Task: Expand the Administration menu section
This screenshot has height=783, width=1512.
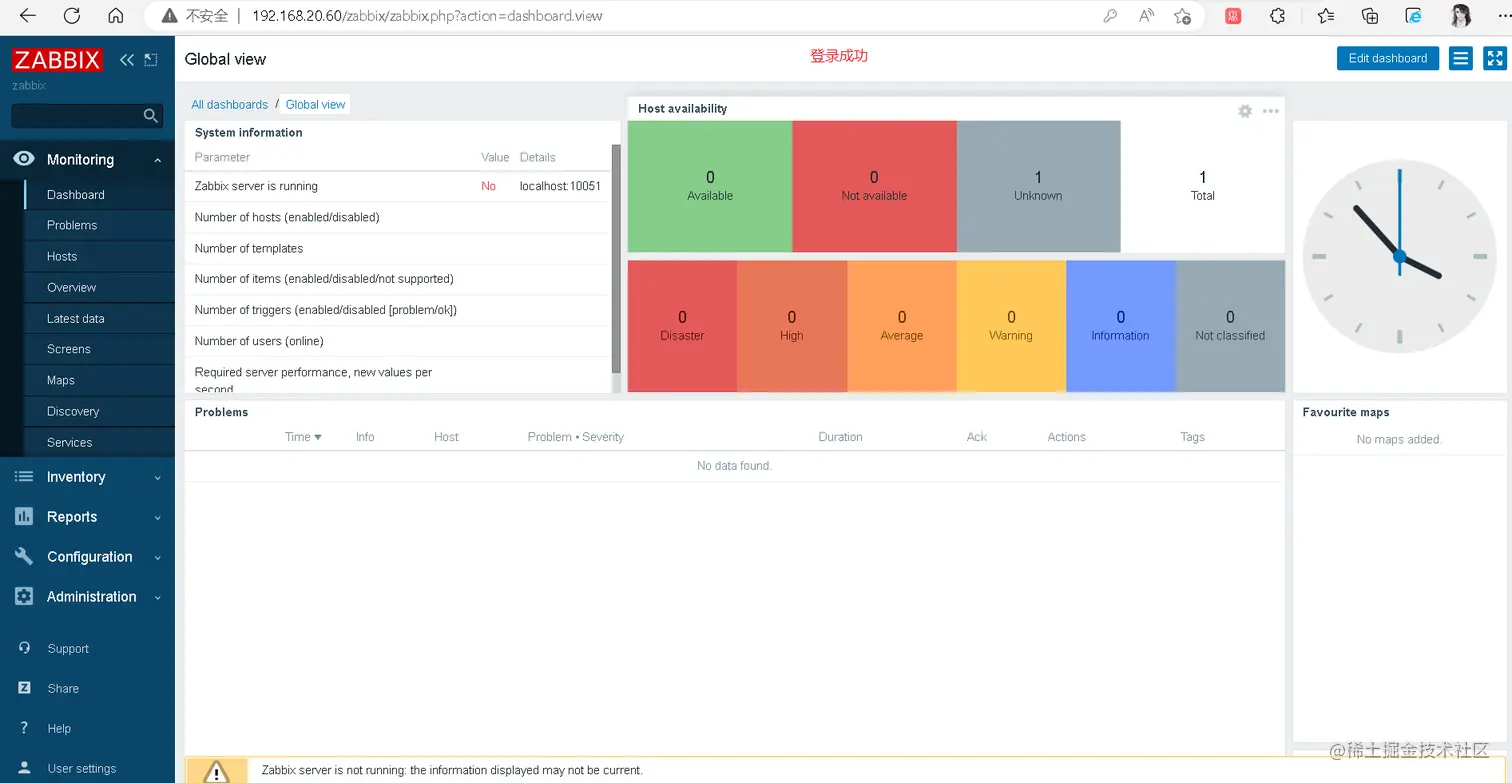Action: (157, 598)
